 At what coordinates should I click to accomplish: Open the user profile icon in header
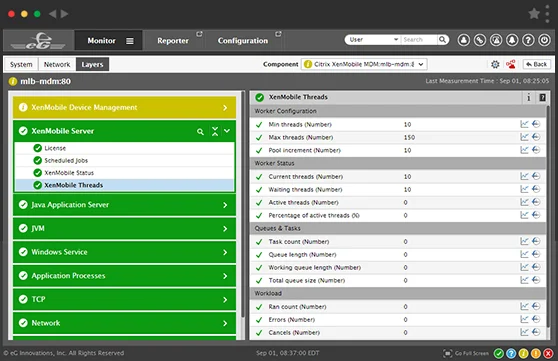pos(463,40)
